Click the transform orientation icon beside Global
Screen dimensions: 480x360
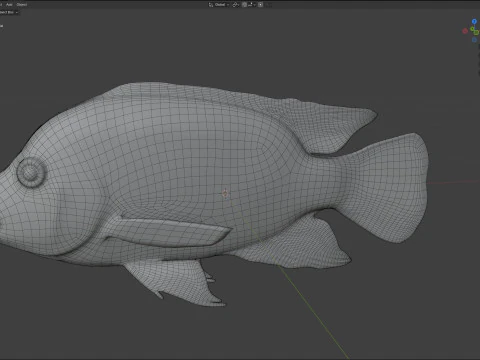[211, 5]
